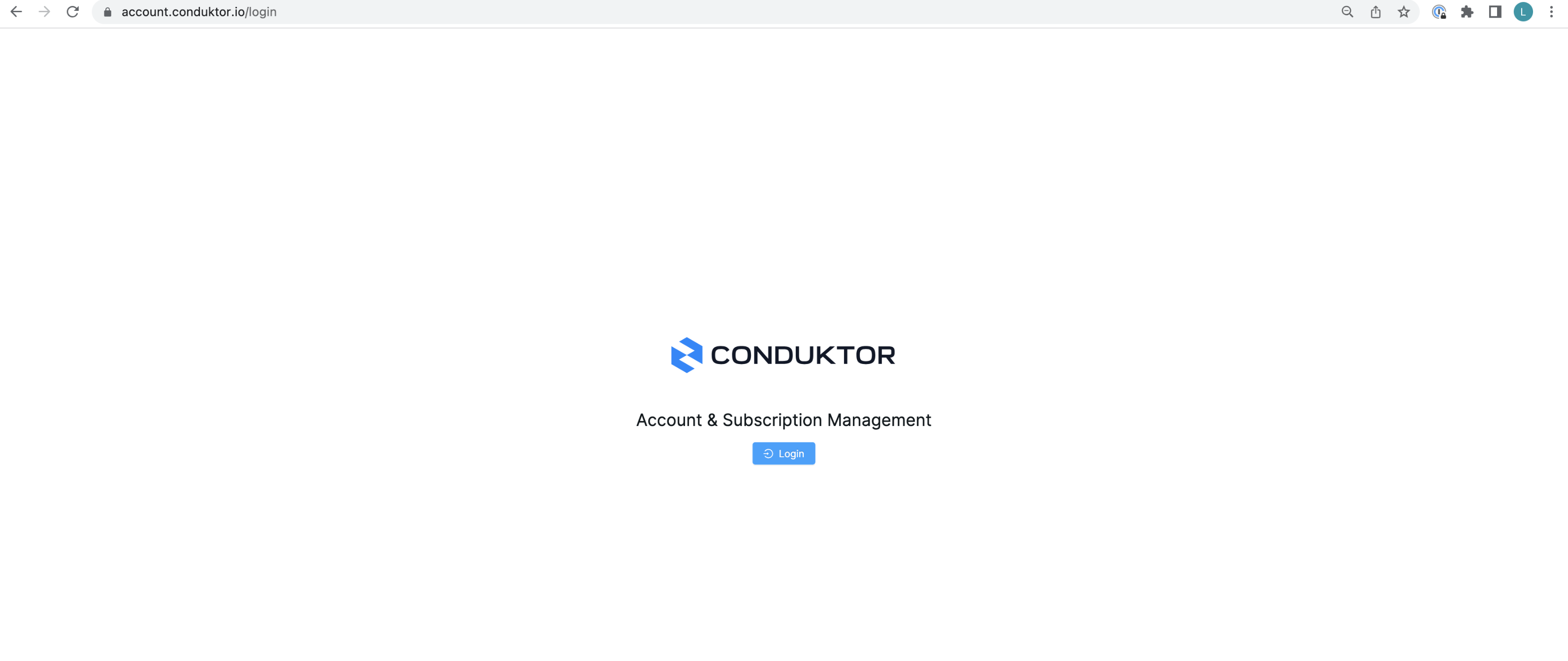Screen dimensions: 1568x661
Task: View site information via the lock icon
Action: point(108,12)
